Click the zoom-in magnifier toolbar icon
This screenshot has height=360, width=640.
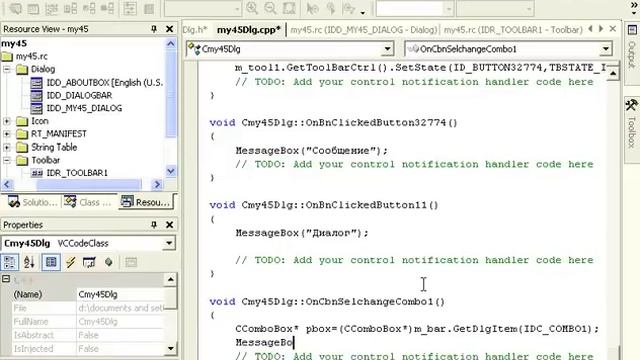point(252,8)
